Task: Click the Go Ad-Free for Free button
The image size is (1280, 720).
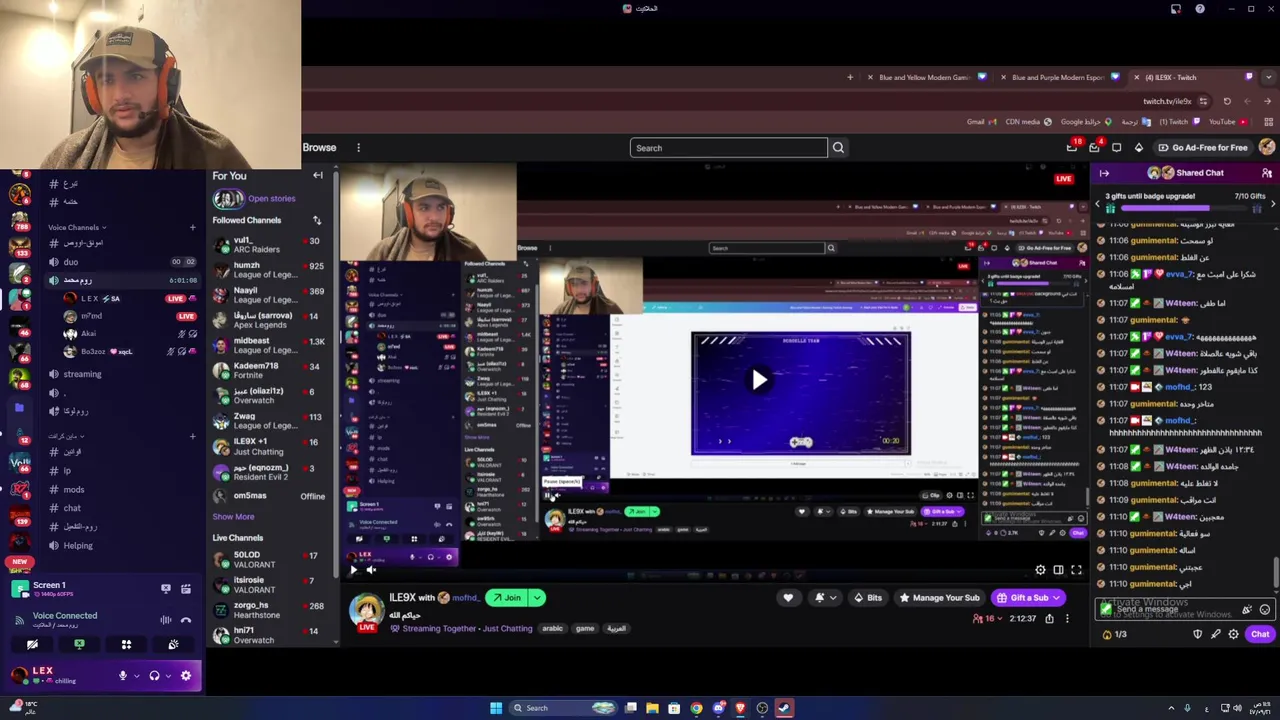Action: (x=1203, y=148)
